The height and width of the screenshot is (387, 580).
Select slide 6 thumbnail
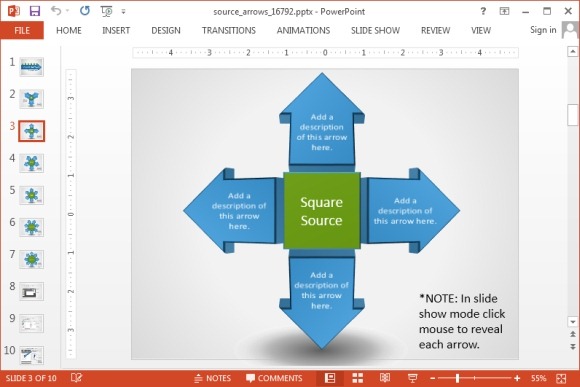click(x=31, y=227)
